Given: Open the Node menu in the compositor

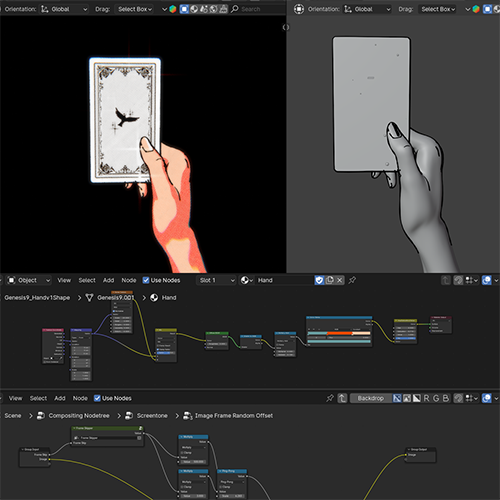Looking at the screenshot, I should 80,398.
